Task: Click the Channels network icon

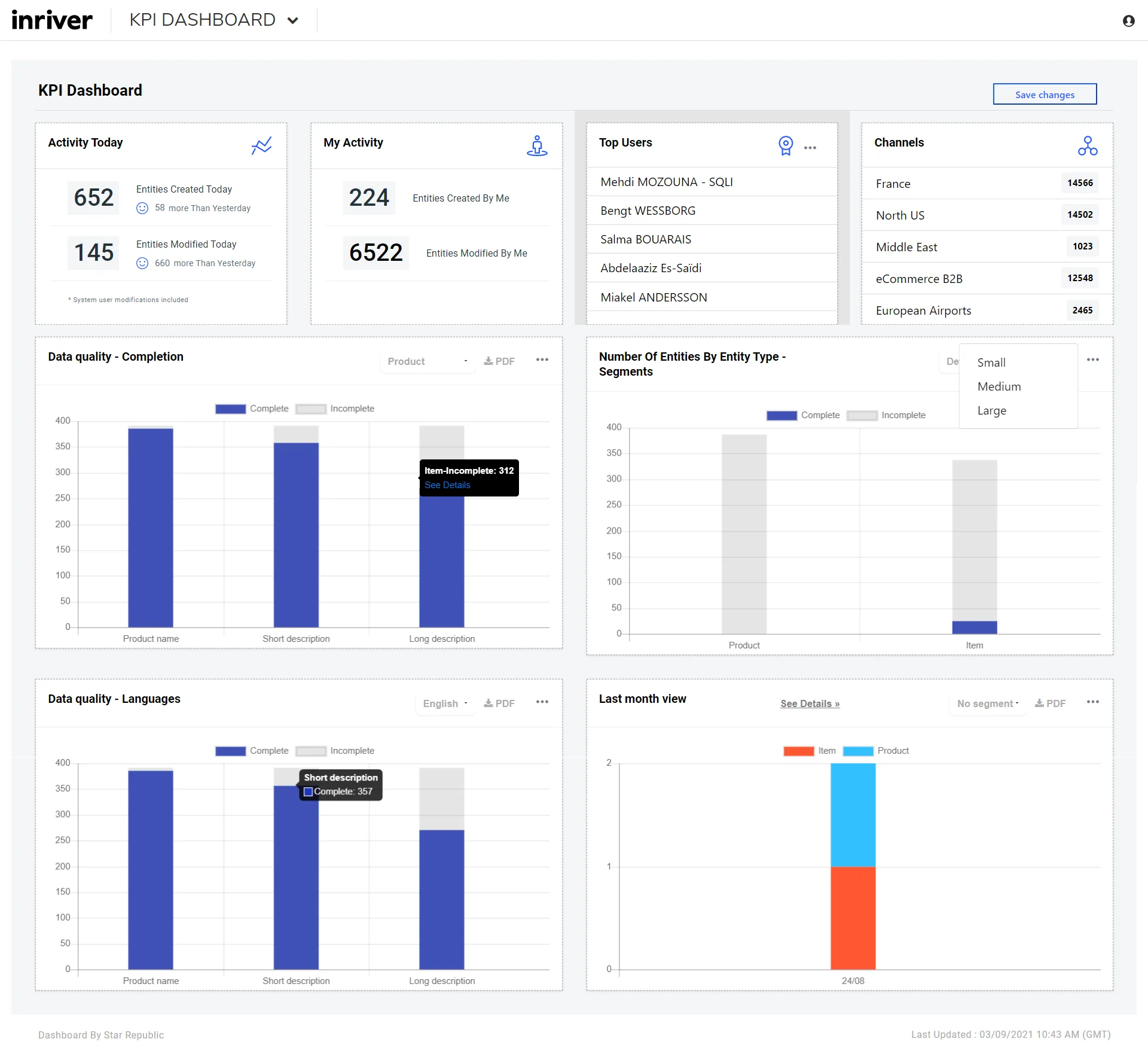Action: tap(1088, 145)
